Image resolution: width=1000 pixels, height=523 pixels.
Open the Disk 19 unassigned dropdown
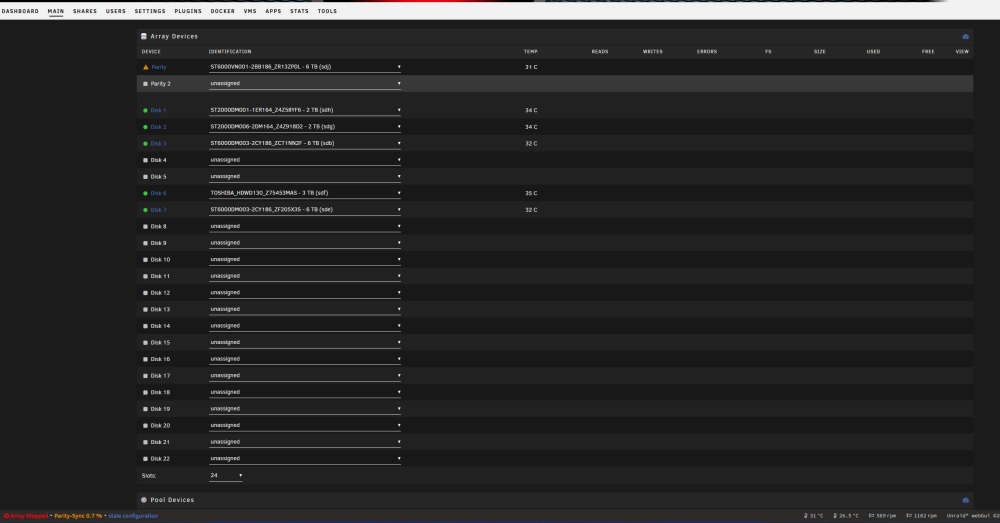[305, 409]
